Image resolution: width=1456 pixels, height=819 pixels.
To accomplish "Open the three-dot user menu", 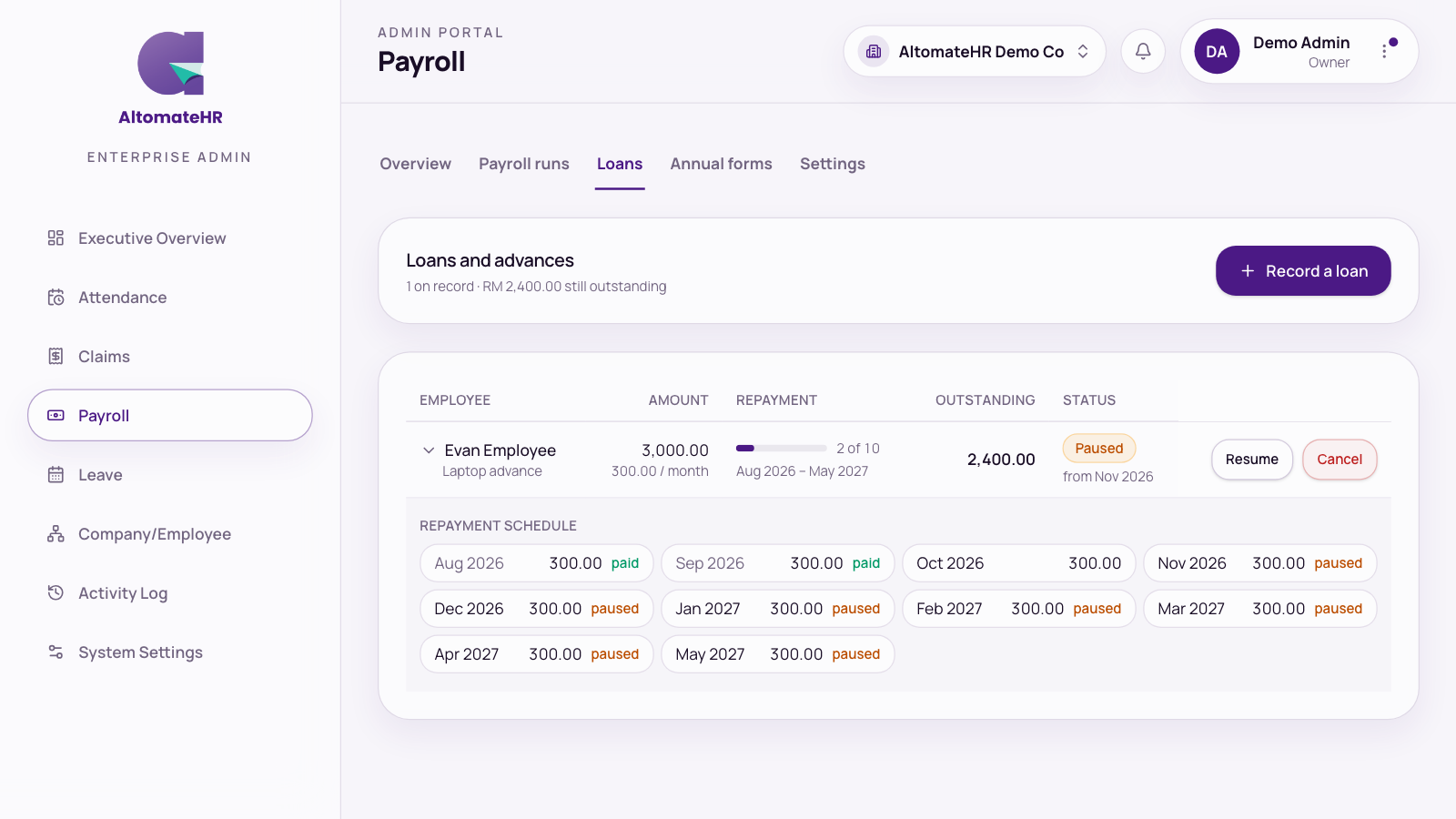I will 1385,51.
